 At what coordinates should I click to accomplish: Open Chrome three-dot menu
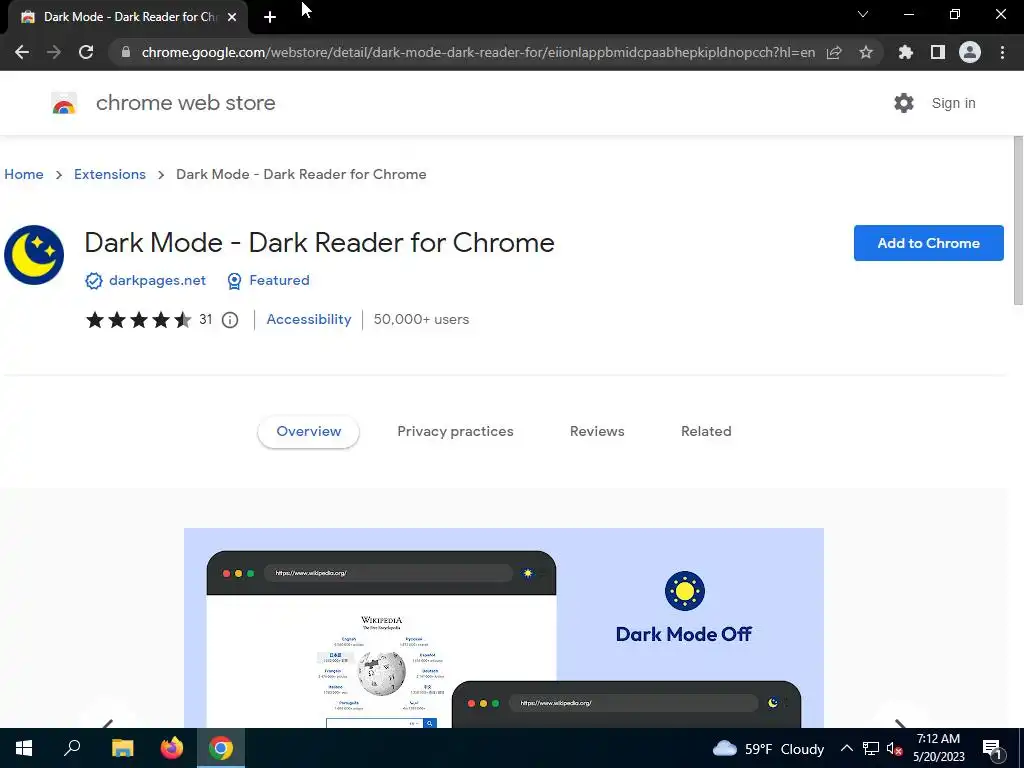click(1002, 52)
